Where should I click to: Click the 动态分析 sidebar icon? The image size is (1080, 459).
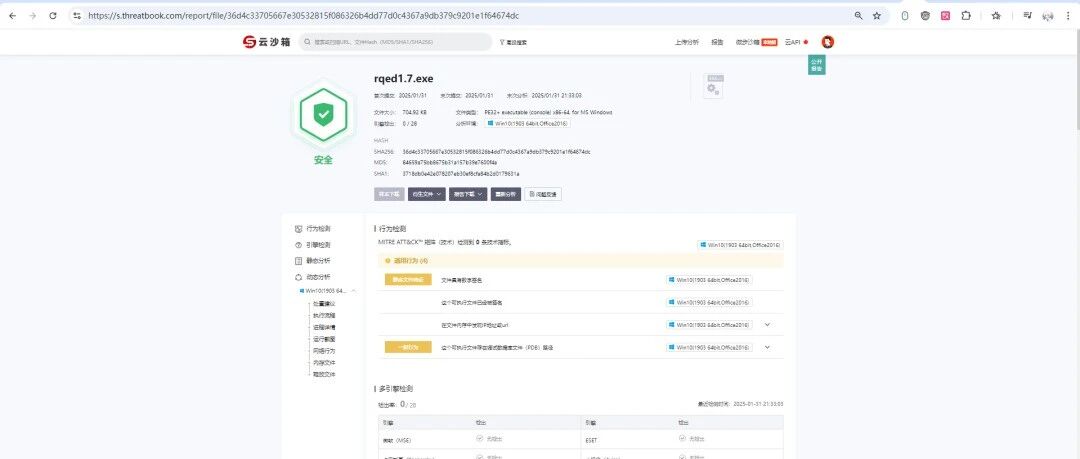298,277
